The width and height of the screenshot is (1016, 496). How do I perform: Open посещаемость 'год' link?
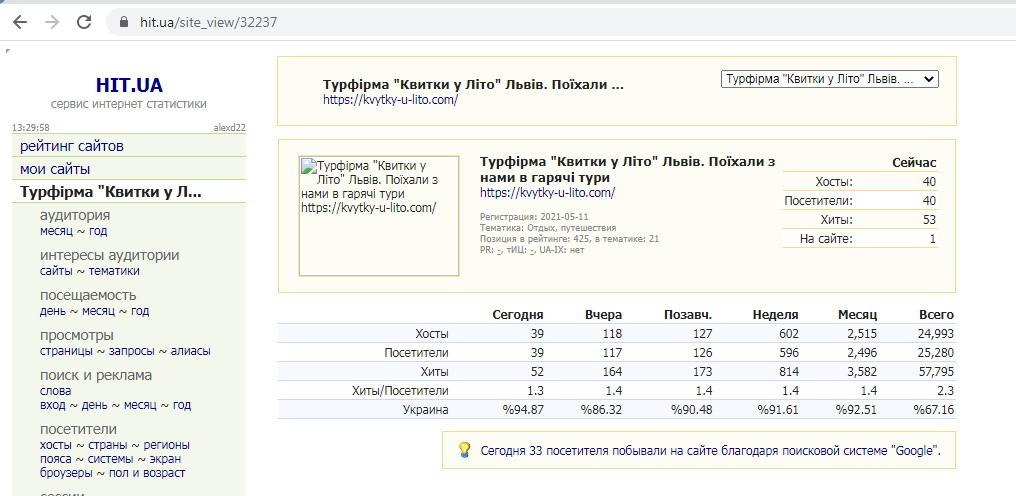(x=140, y=311)
